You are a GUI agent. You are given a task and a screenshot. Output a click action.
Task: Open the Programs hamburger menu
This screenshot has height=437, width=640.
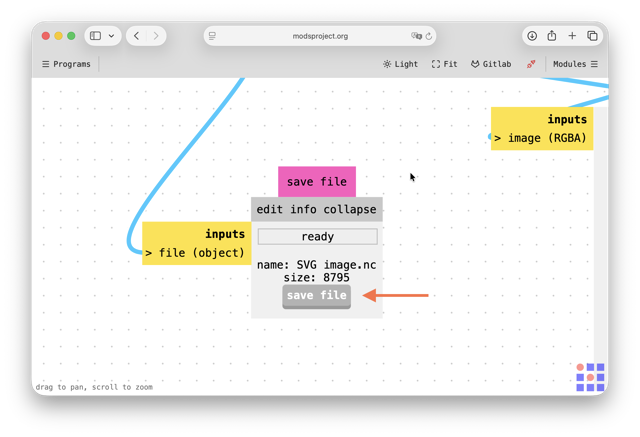[66, 64]
